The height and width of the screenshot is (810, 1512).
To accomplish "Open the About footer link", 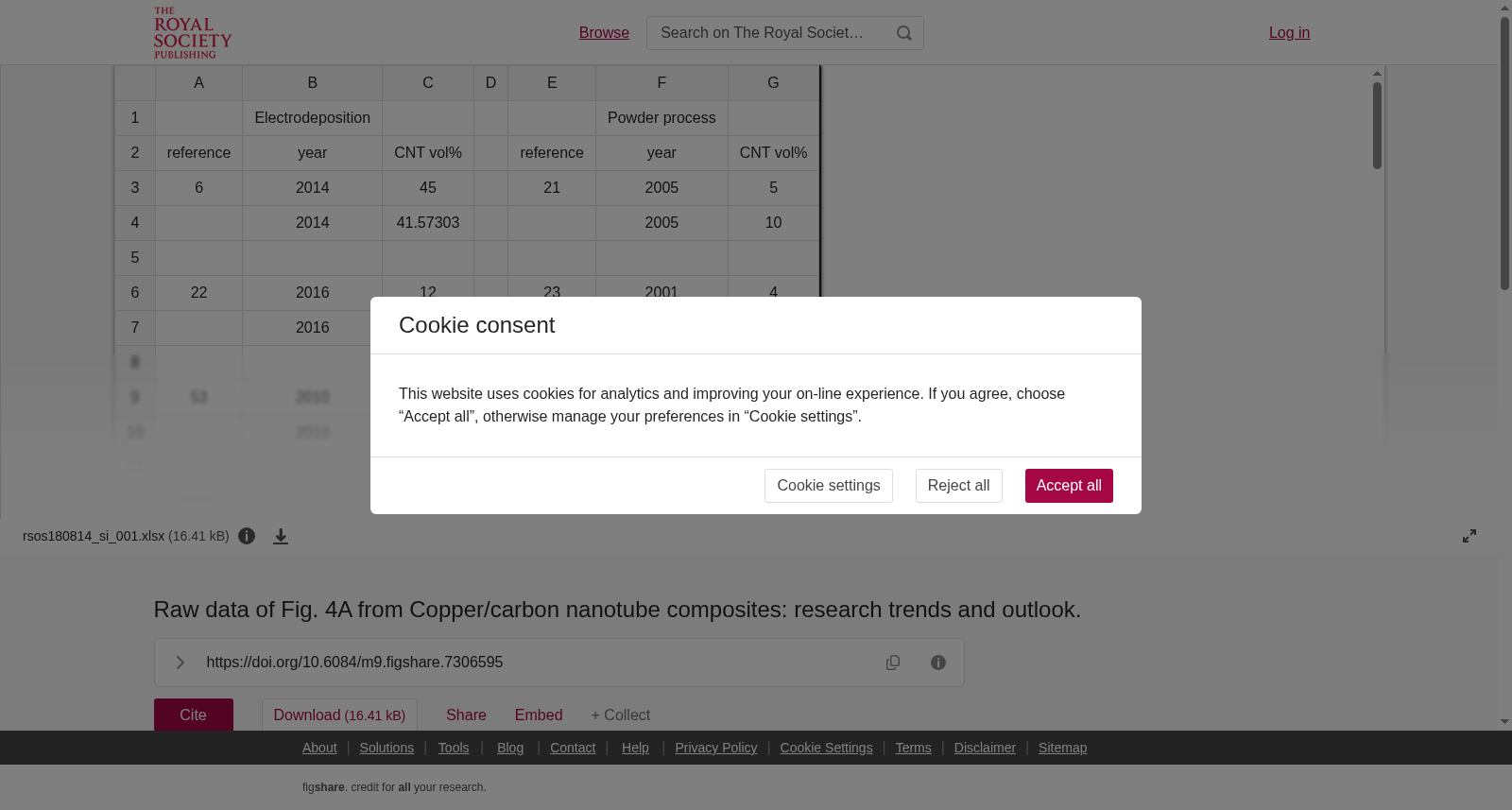I will (319, 748).
